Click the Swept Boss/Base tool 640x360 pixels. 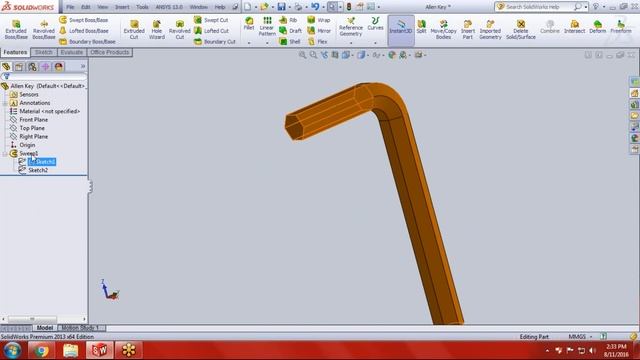click(84, 20)
